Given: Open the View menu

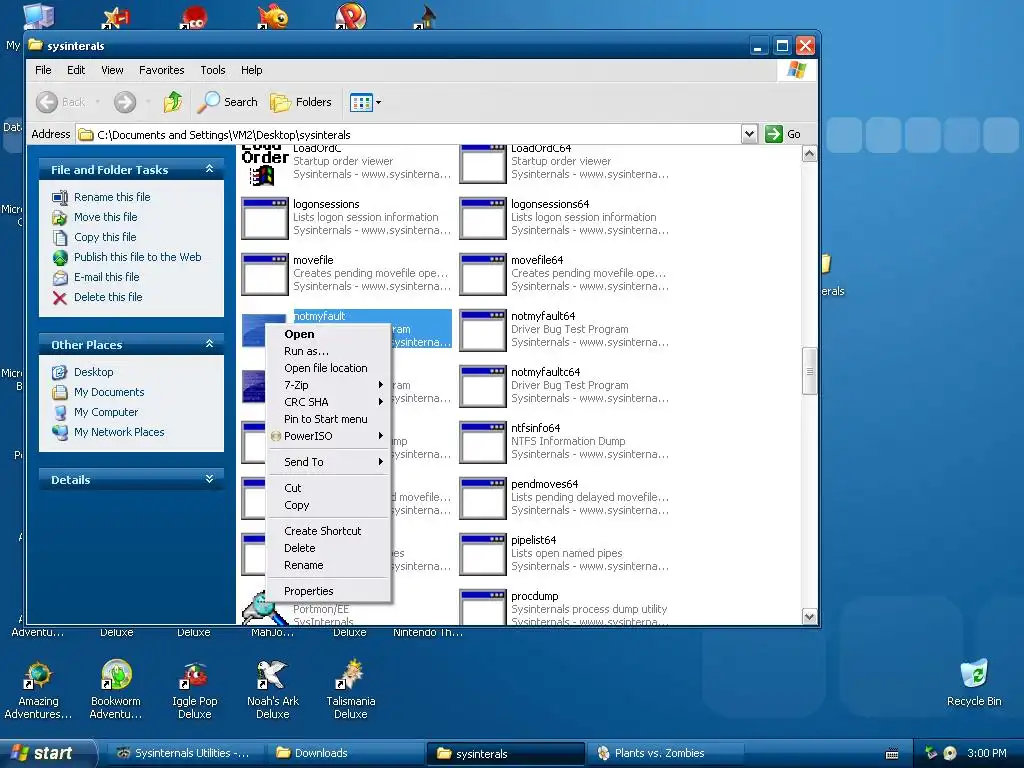Looking at the screenshot, I should [112, 70].
